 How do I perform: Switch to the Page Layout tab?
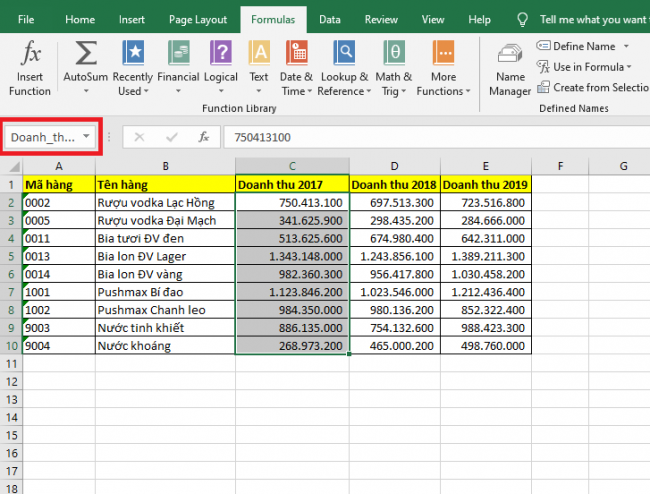point(197,19)
